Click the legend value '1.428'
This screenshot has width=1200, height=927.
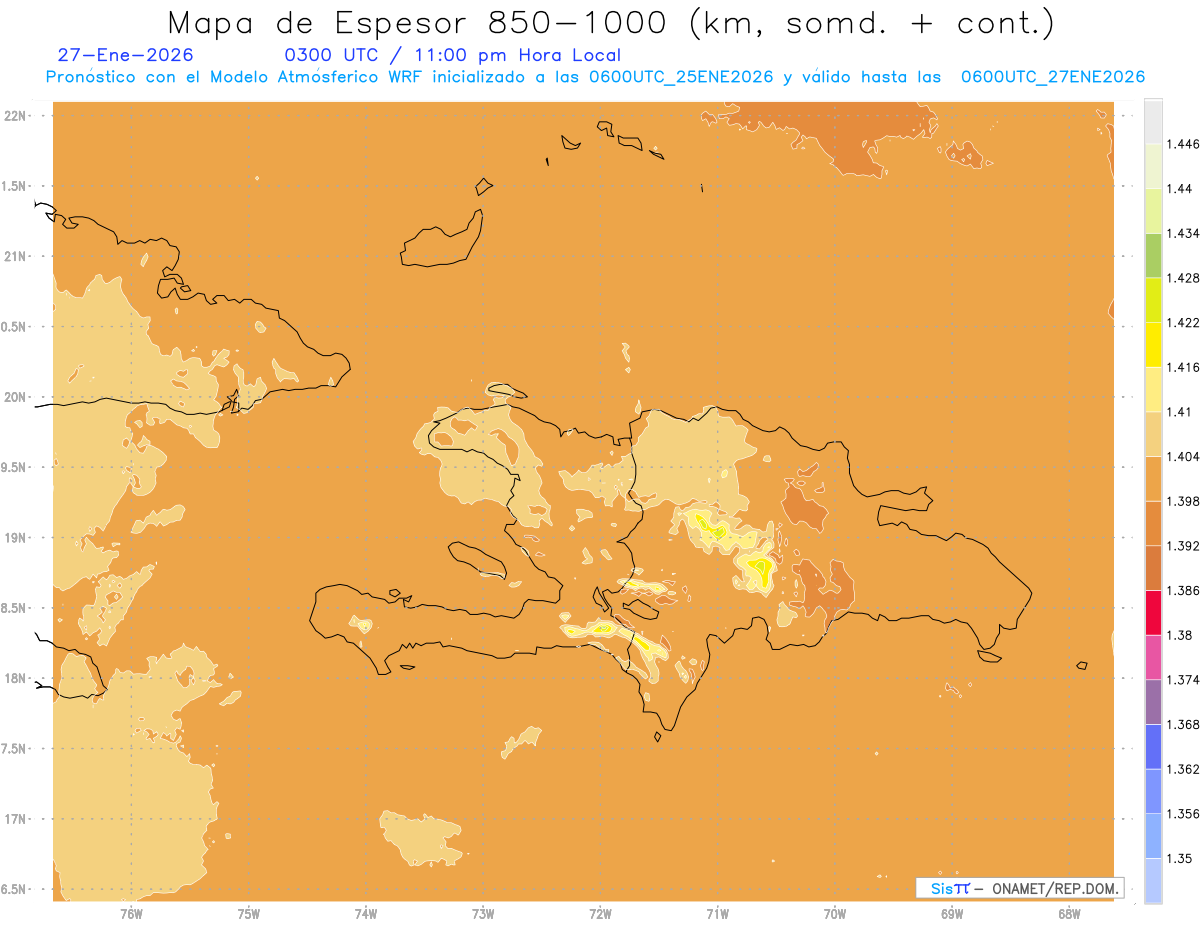[1183, 278]
